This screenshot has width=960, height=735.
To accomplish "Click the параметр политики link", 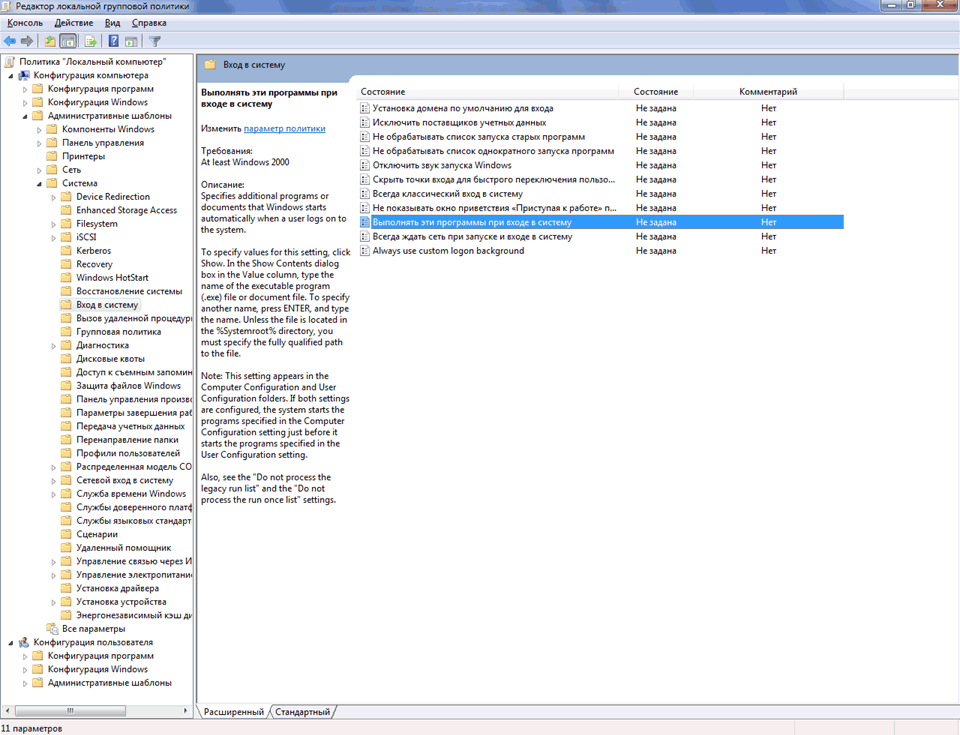I will pyautogui.click(x=284, y=129).
